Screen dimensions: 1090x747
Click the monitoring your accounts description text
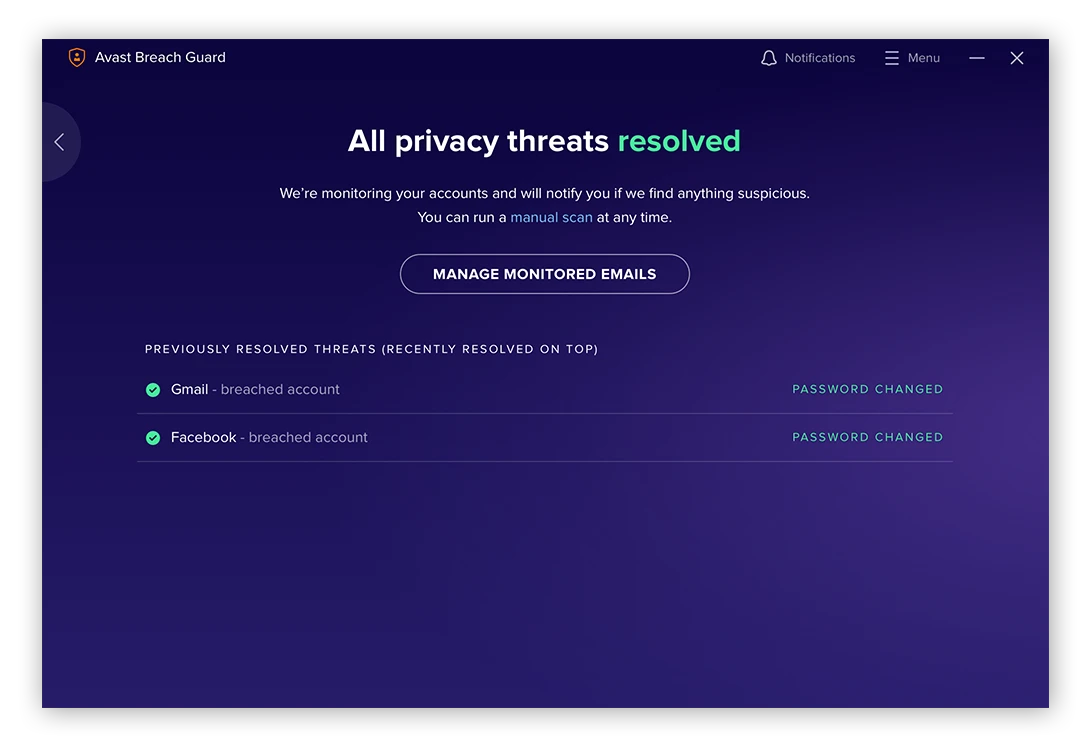[544, 193]
